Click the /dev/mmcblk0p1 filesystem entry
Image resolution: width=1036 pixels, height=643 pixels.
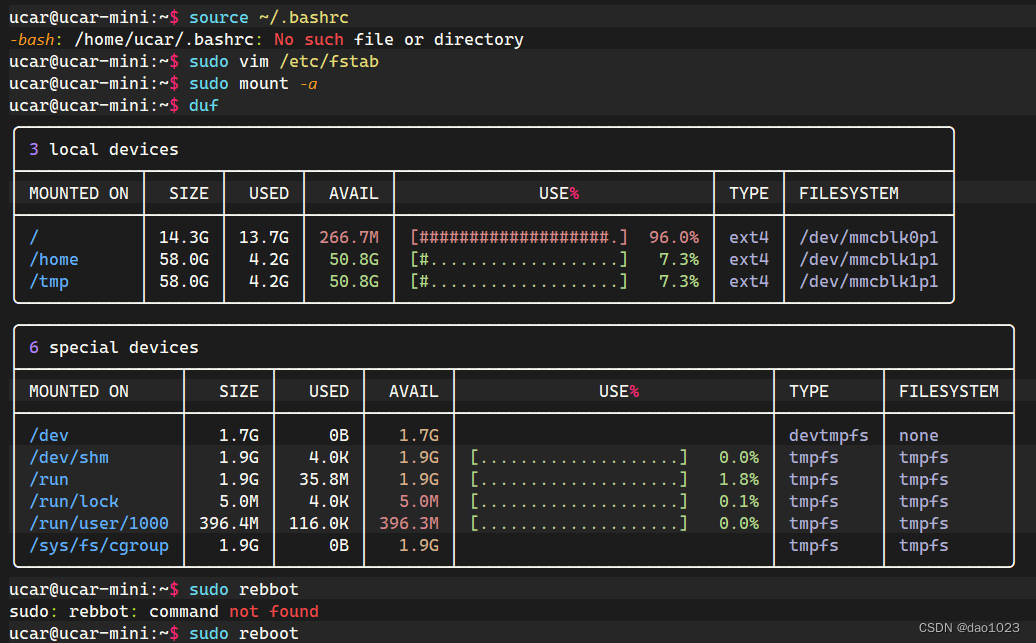(868, 237)
